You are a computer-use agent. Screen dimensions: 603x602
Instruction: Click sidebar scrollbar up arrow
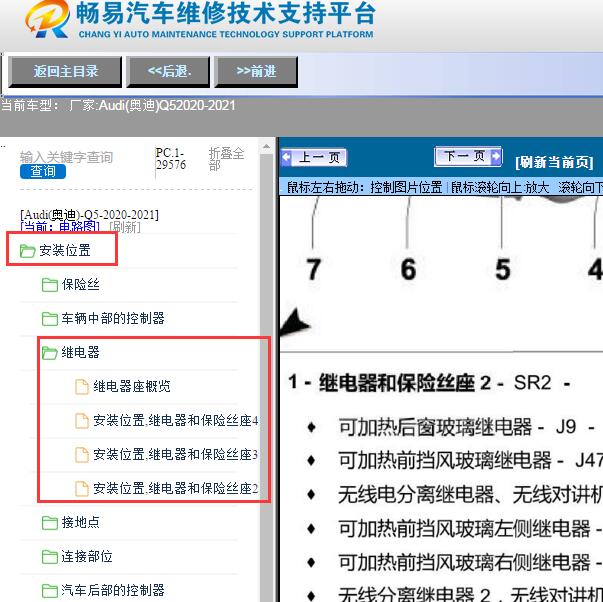pyautogui.click(x=266, y=147)
